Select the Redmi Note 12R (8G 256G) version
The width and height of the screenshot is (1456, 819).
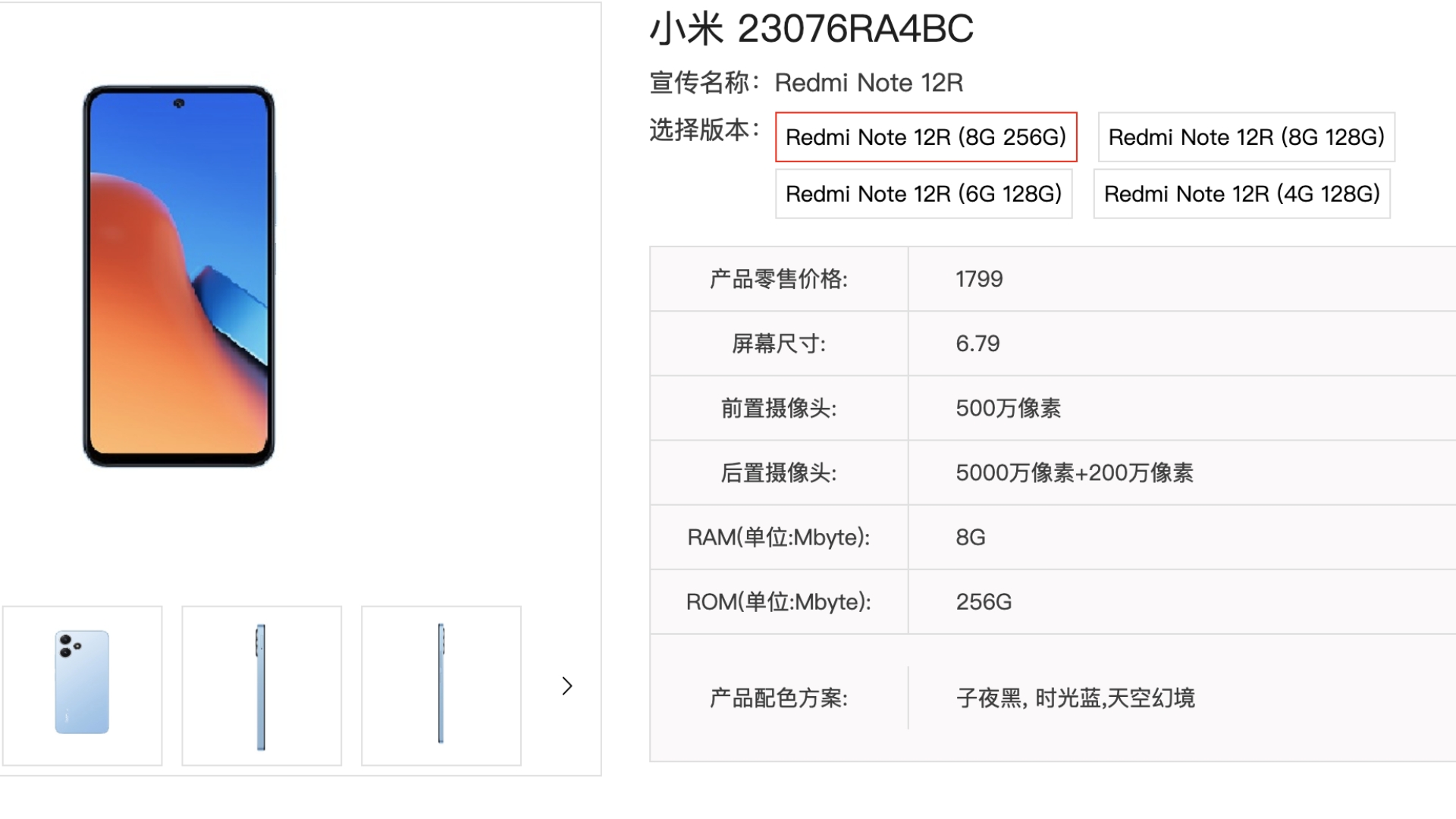point(924,137)
